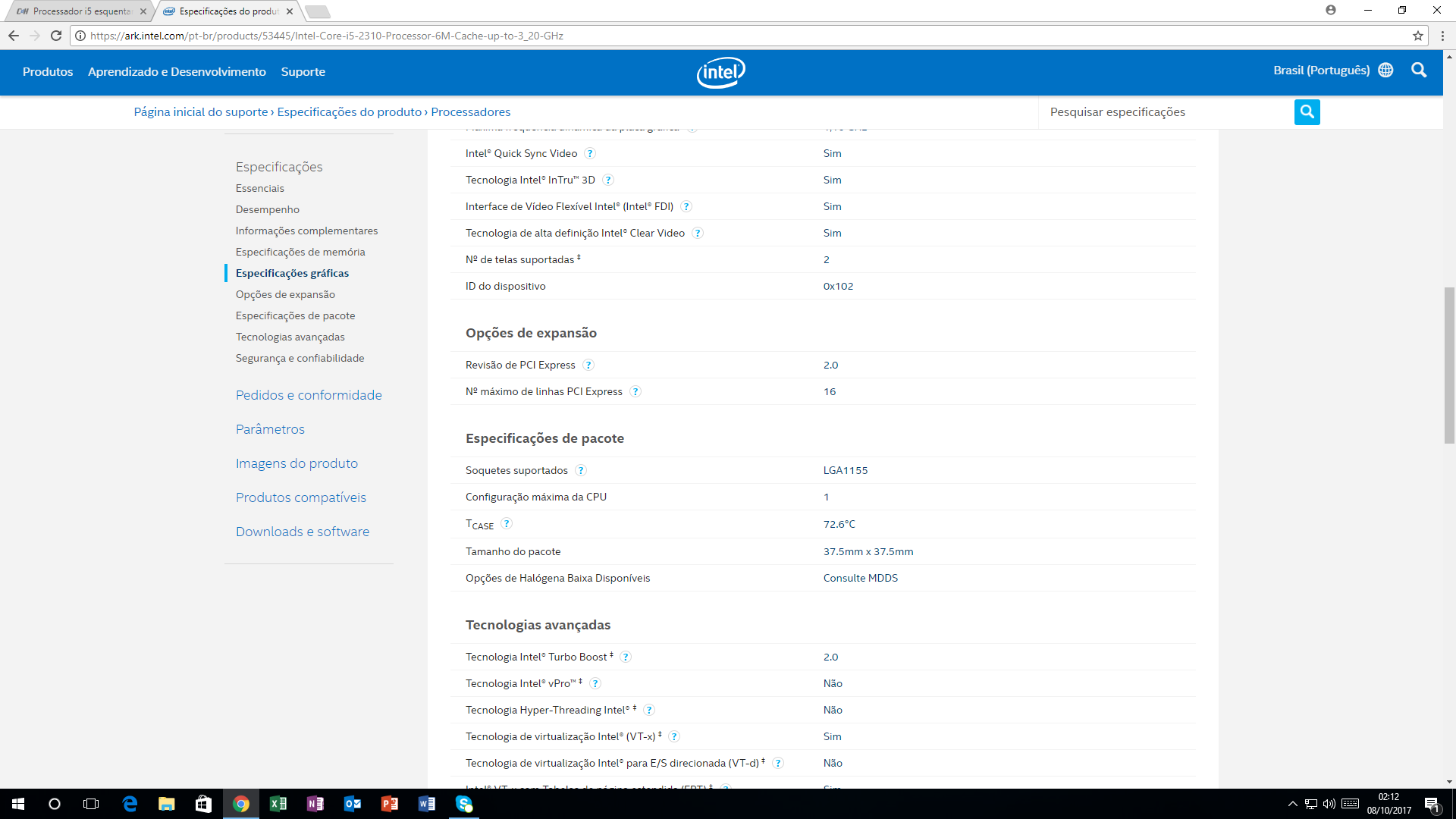Jump to Desempenho section in sidebar

click(x=268, y=210)
